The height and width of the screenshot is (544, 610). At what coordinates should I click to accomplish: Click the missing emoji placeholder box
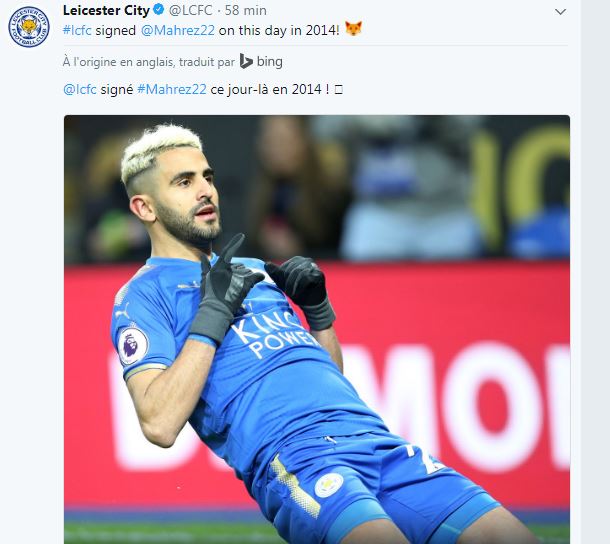(x=338, y=90)
